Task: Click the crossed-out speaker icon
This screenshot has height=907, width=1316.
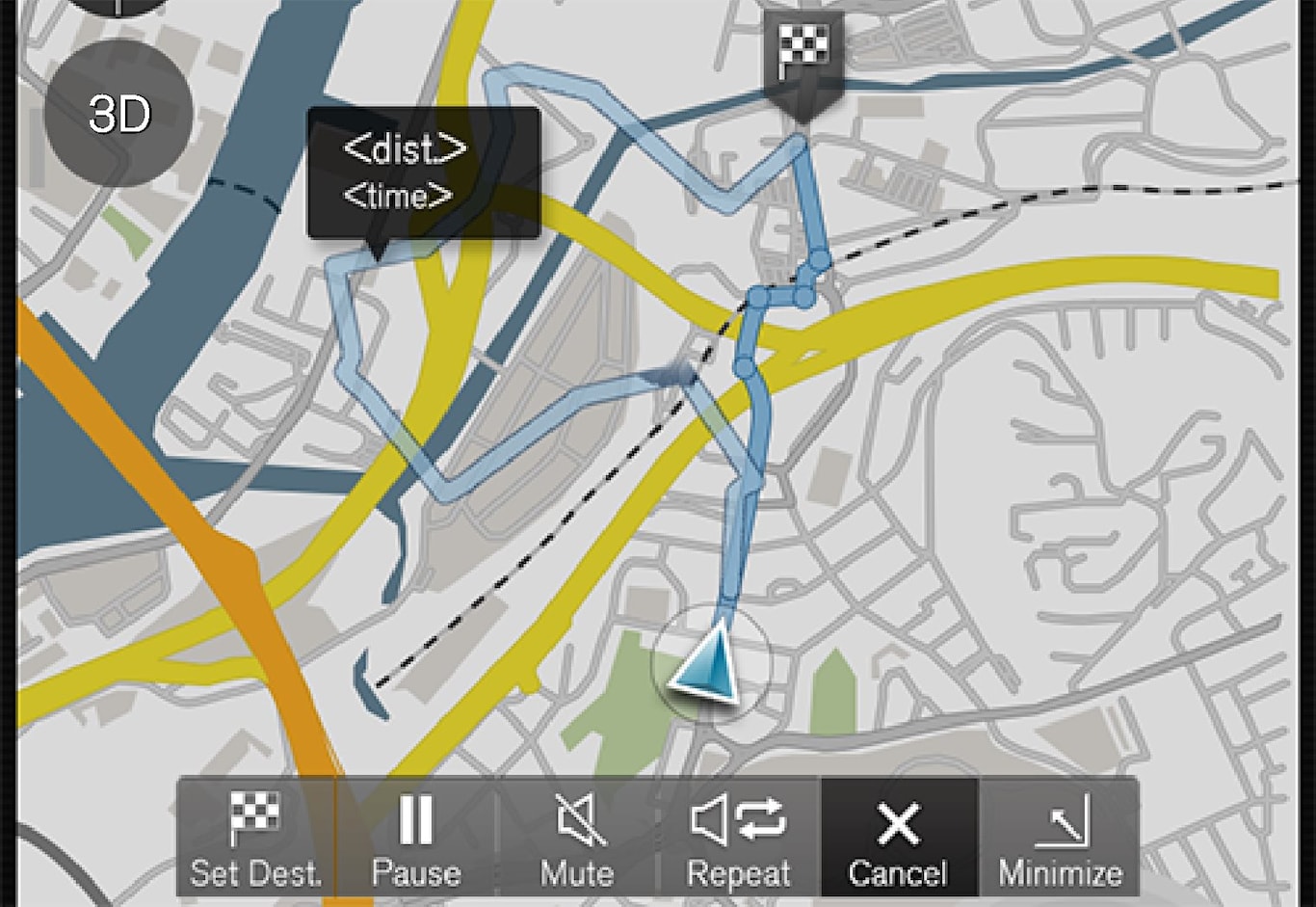Action: click(579, 820)
